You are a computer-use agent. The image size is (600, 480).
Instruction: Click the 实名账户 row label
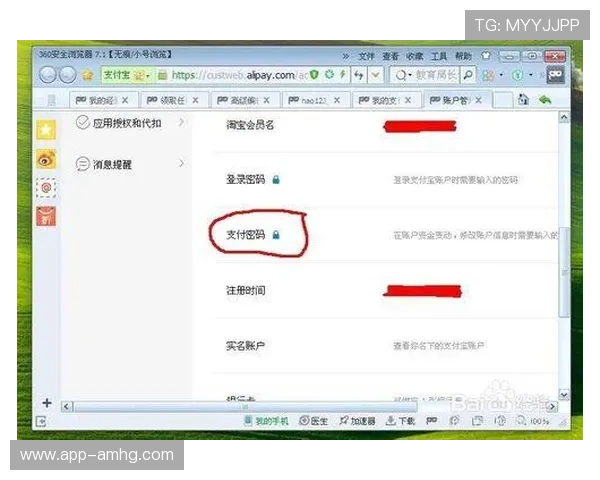[x=246, y=346]
